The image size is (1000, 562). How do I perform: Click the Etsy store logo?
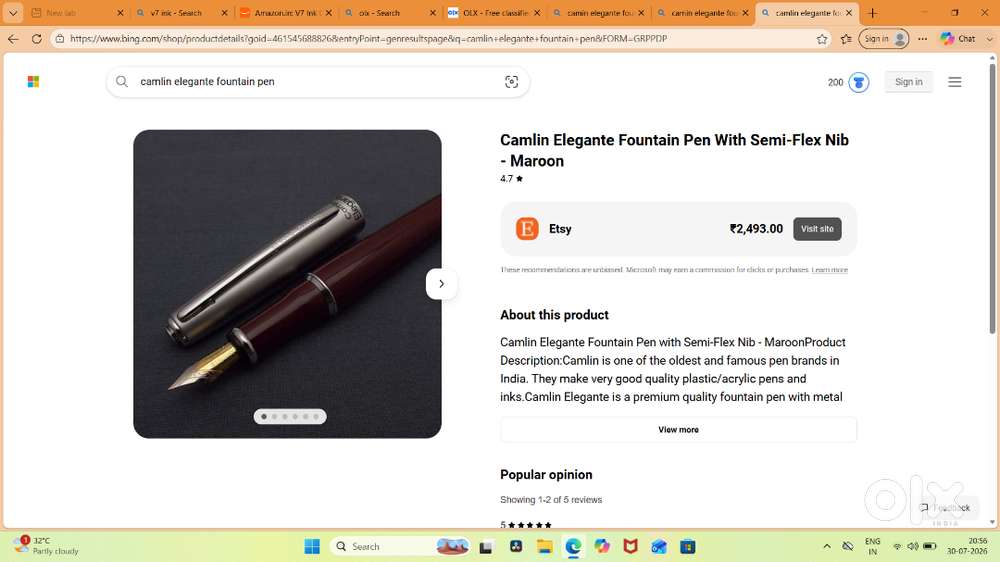click(x=527, y=228)
